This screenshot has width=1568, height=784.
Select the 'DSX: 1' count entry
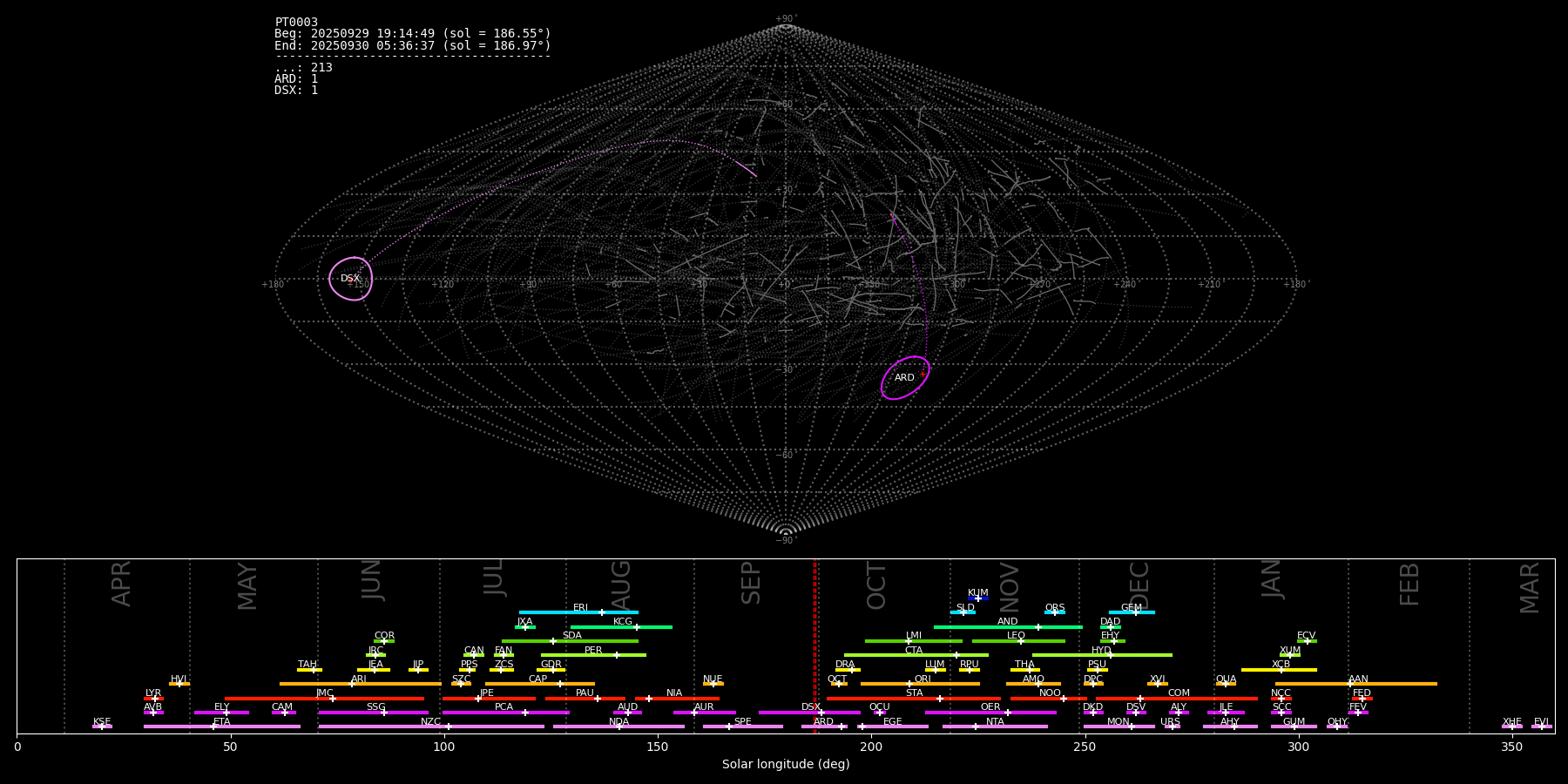[296, 91]
